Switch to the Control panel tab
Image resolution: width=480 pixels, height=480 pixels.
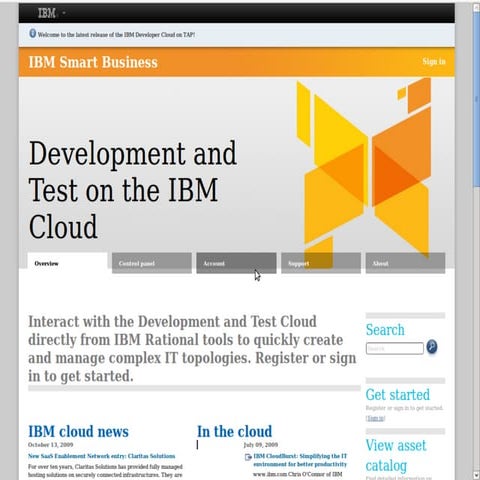click(152, 263)
